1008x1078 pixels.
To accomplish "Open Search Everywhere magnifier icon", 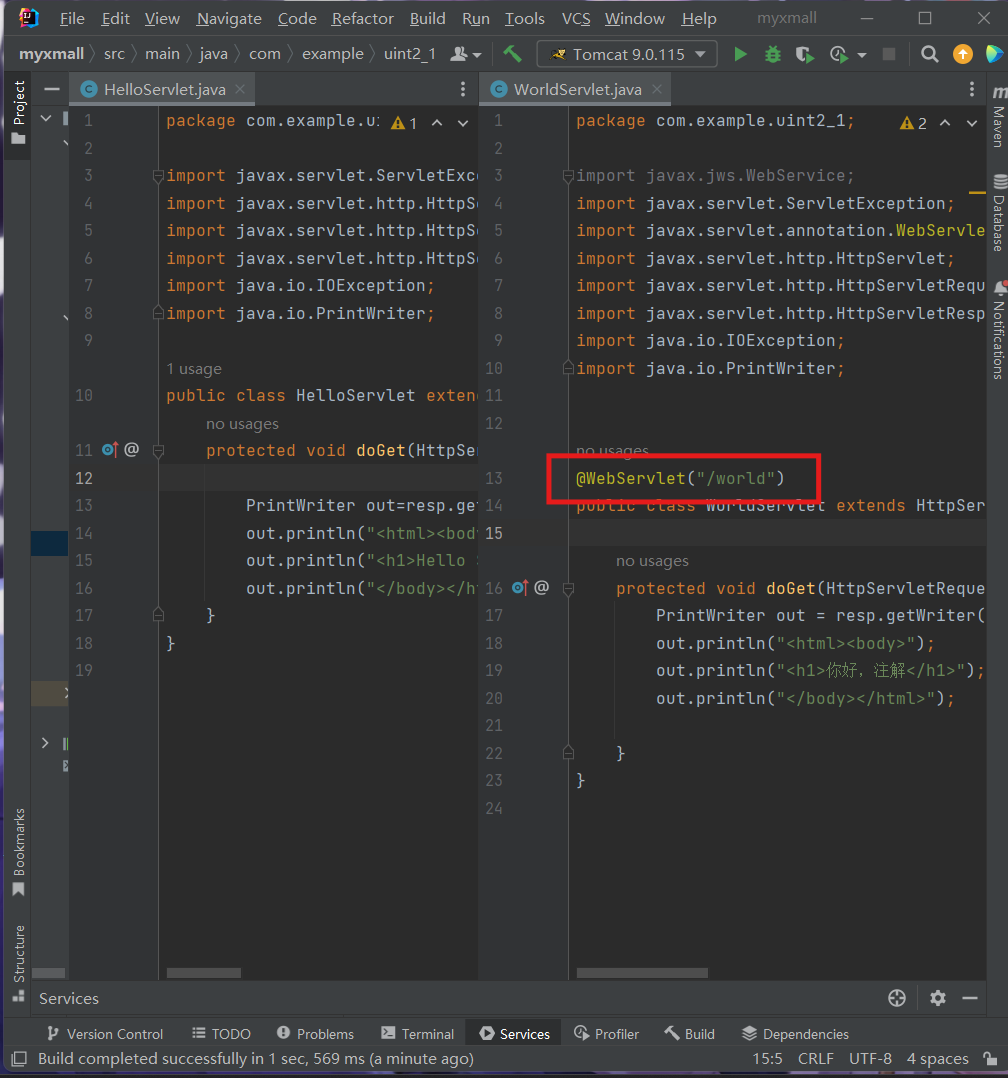I will click(930, 54).
